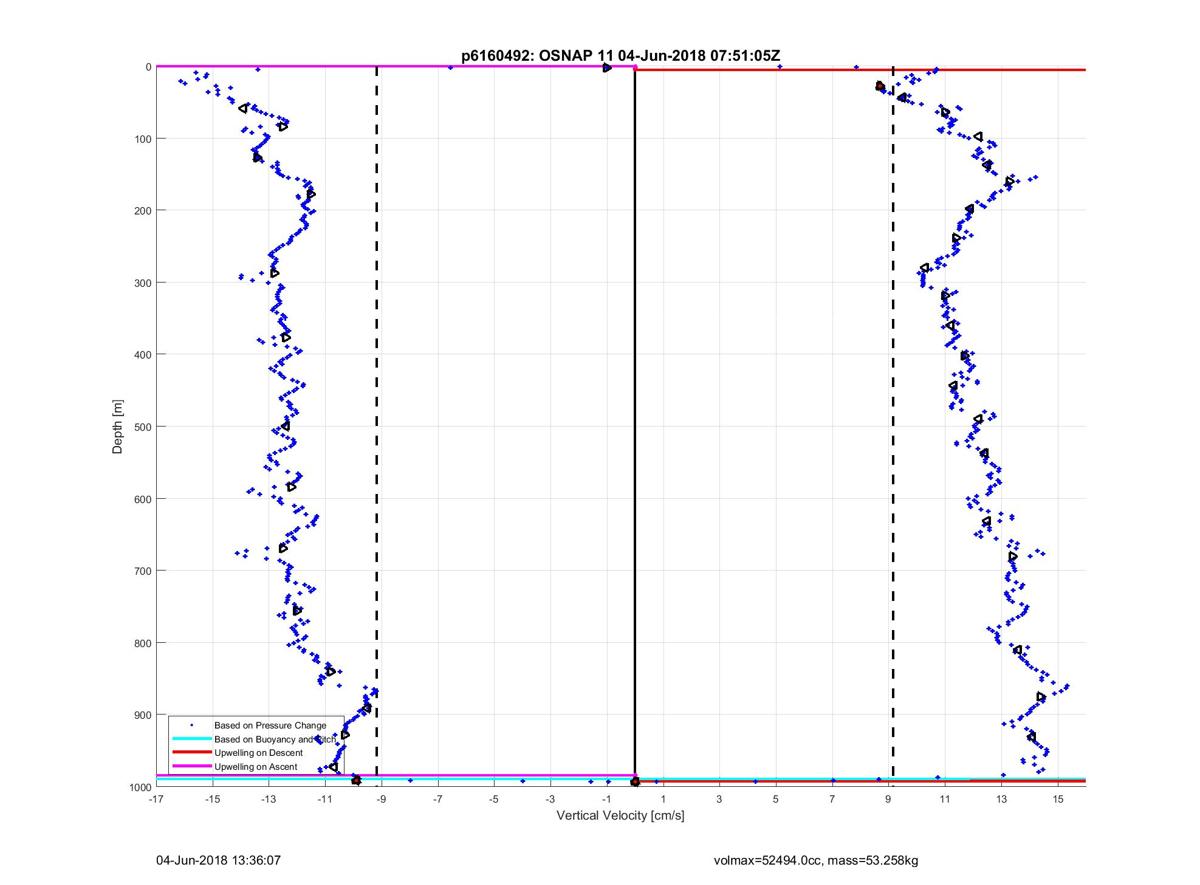Click depth tick label "100"
This screenshot has height=885, width=1200.
tap(142, 139)
